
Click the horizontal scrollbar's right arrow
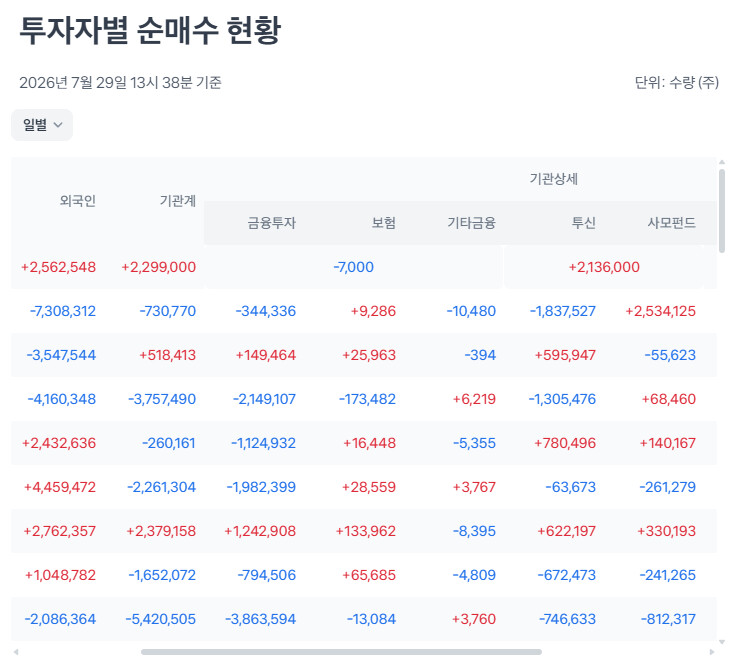tap(712, 652)
